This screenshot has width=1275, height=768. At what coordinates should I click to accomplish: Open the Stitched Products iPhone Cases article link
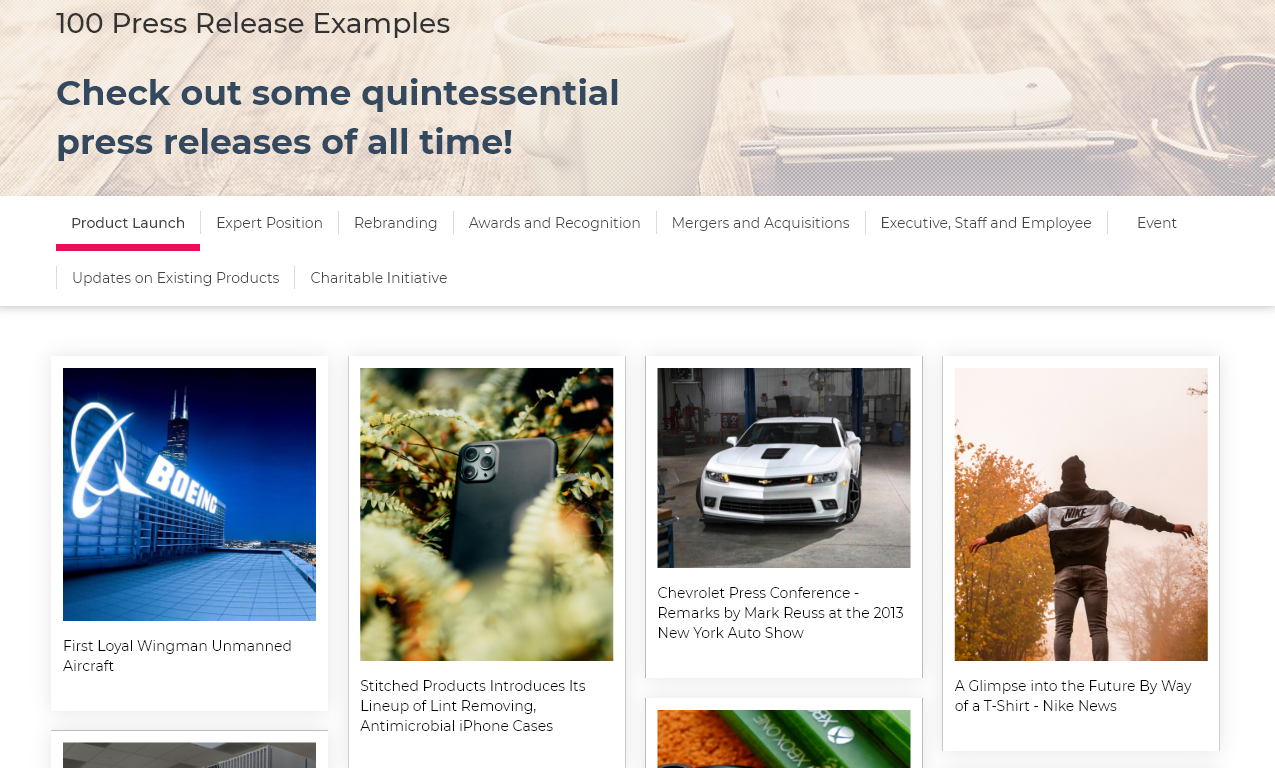pyautogui.click(x=473, y=706)
